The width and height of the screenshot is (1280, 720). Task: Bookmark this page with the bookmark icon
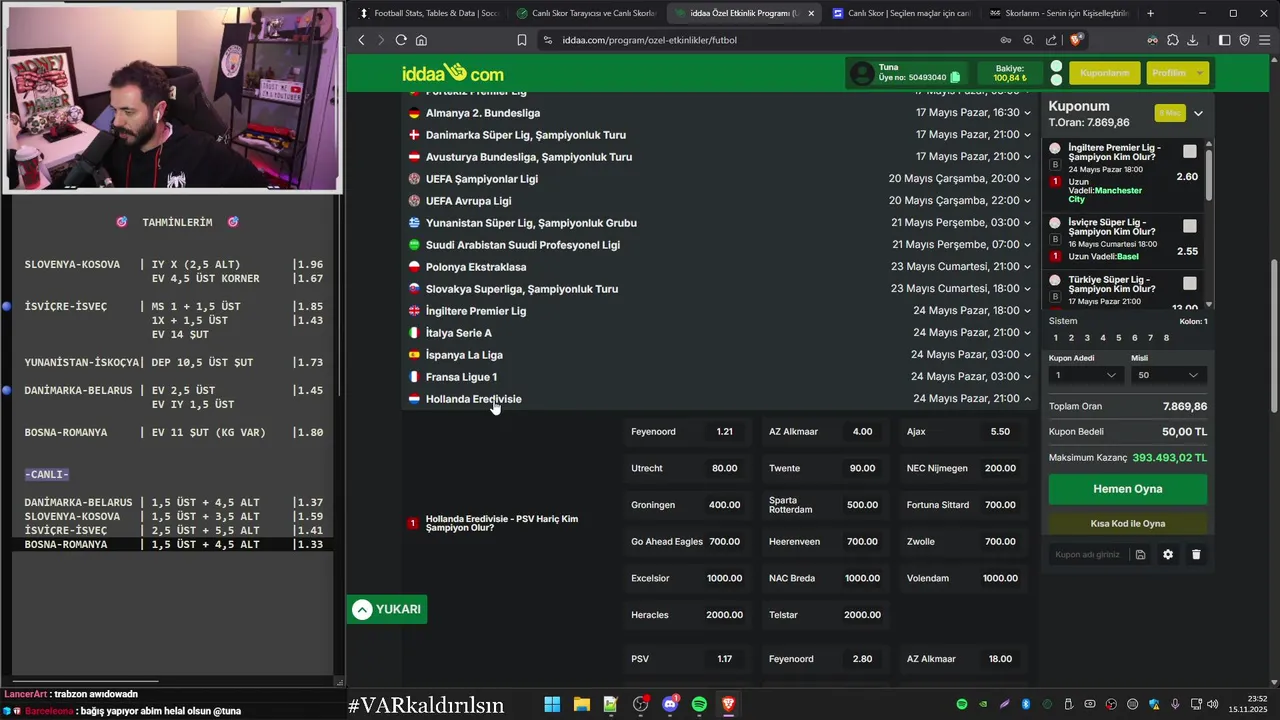tap(521, 40)
